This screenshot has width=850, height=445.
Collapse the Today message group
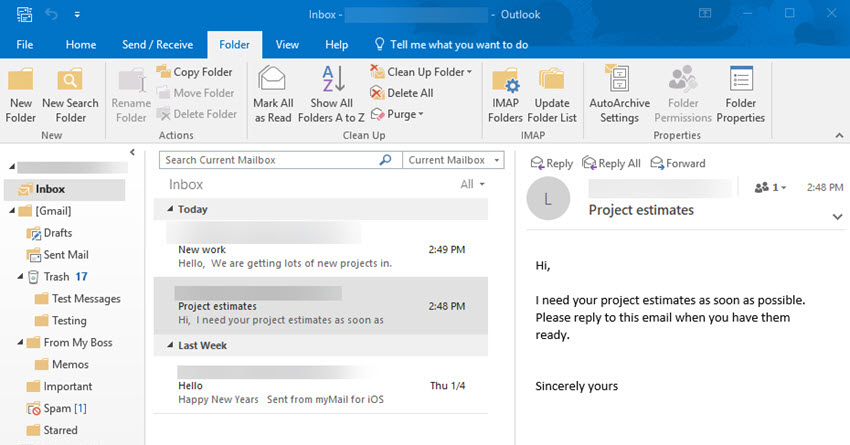[x=170, y=209]
